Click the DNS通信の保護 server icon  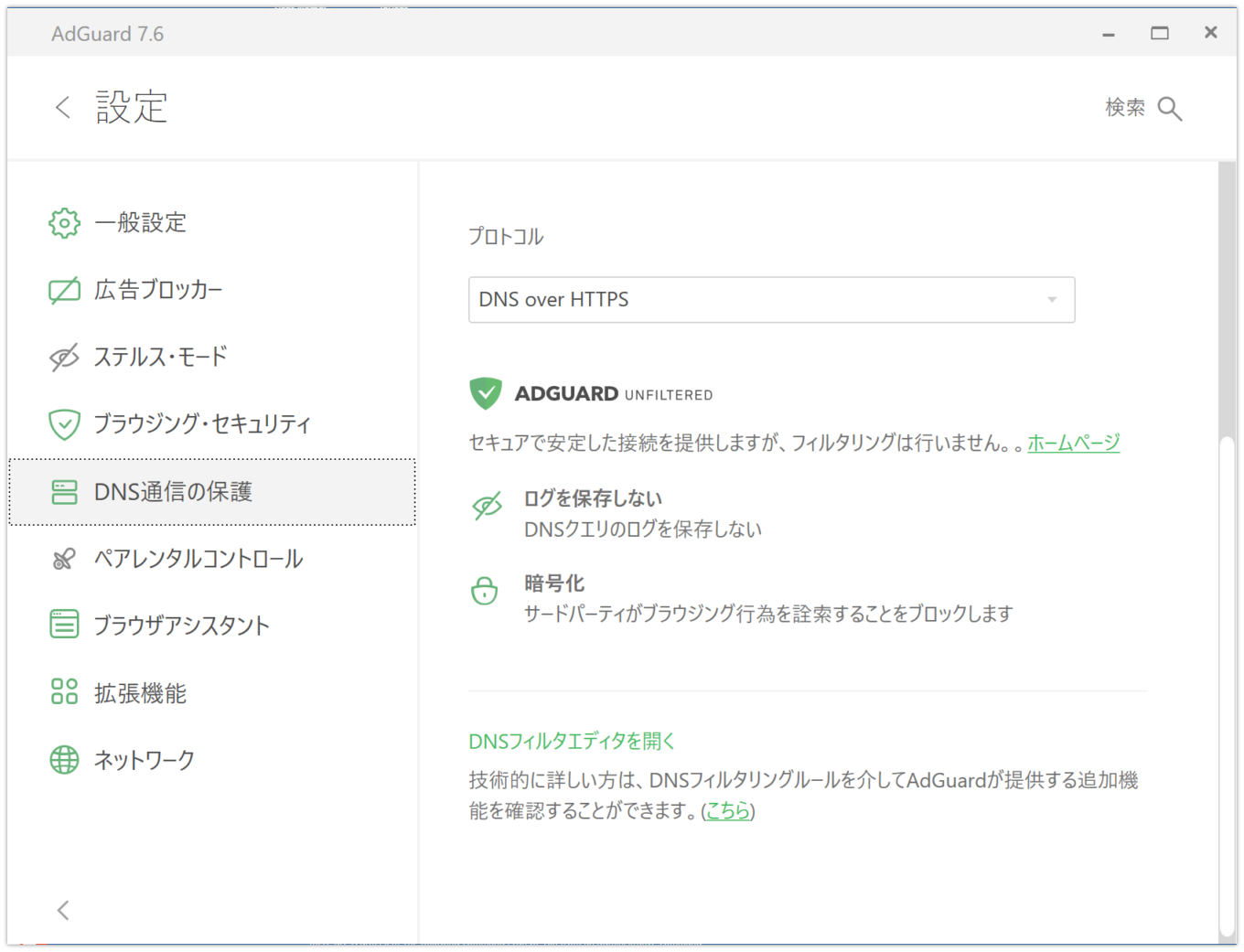tap(64, 492)
